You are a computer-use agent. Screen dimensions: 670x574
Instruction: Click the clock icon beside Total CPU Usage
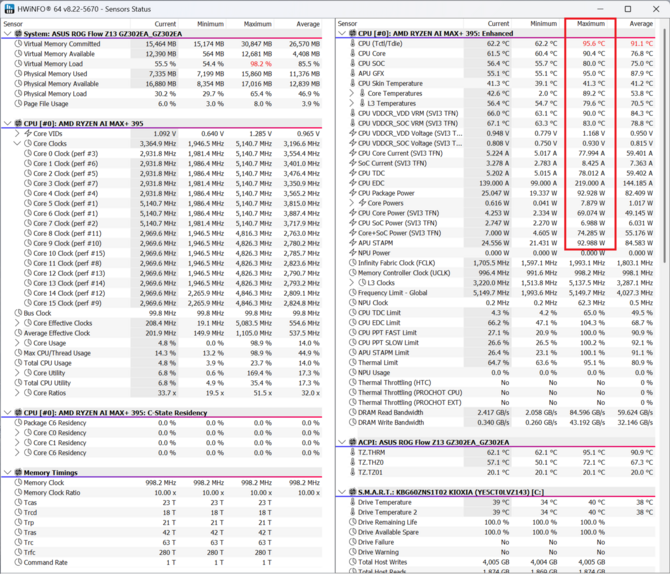18,363
